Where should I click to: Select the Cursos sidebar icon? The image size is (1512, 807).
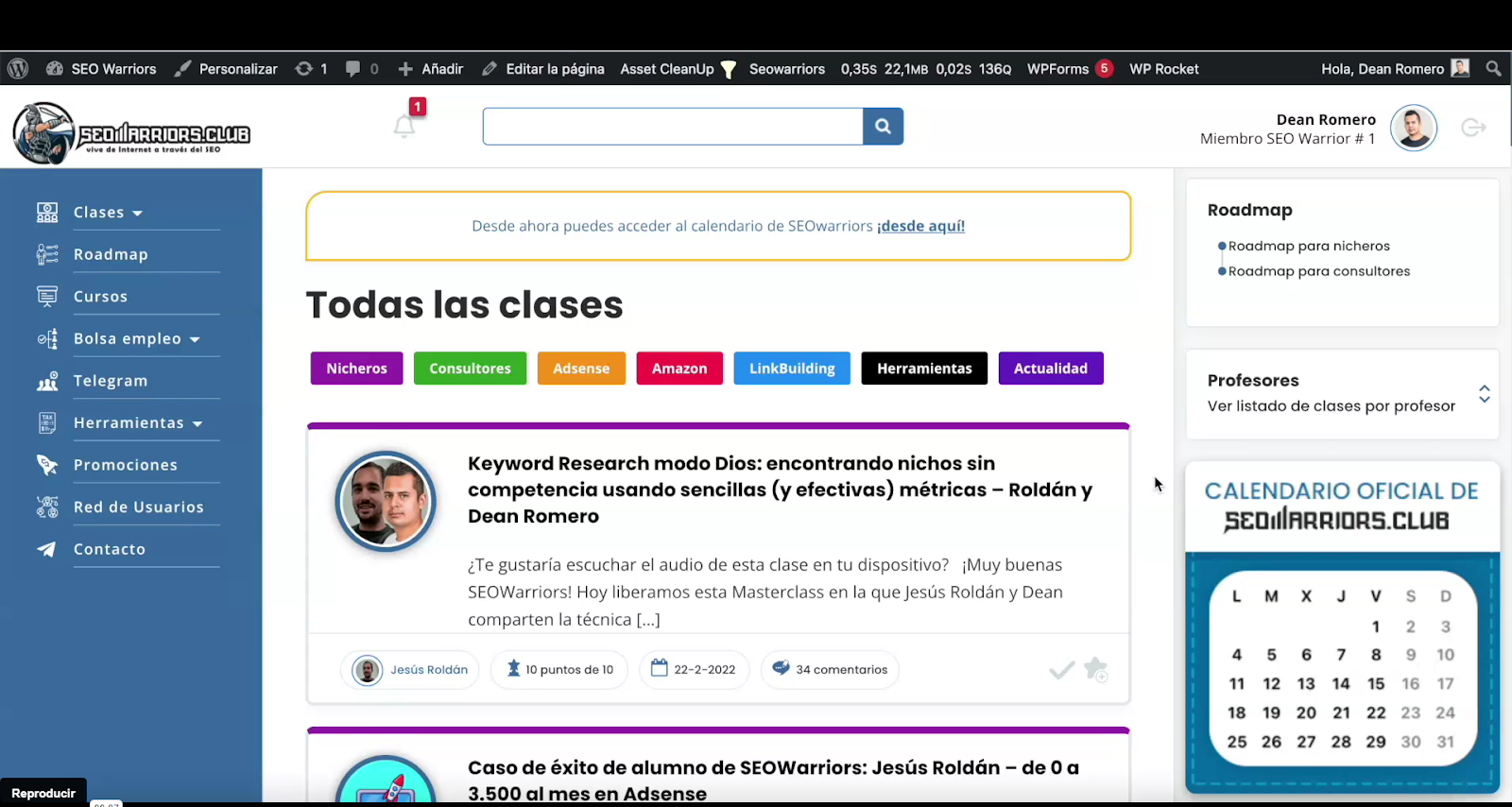(x=47, y=297)
